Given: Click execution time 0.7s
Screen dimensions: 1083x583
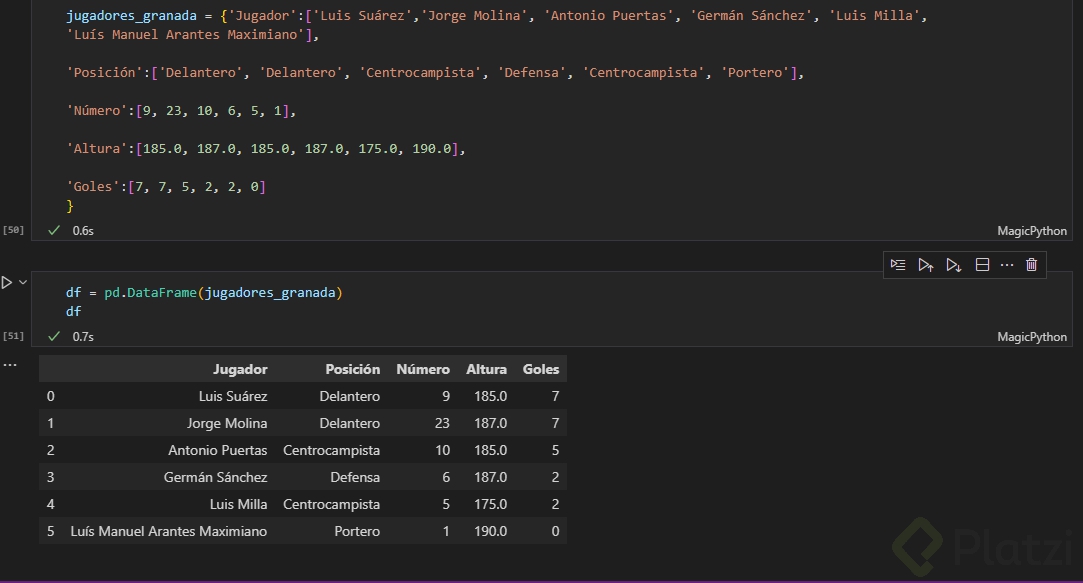Looking at the screenshot, I should [x=83, y=336].
